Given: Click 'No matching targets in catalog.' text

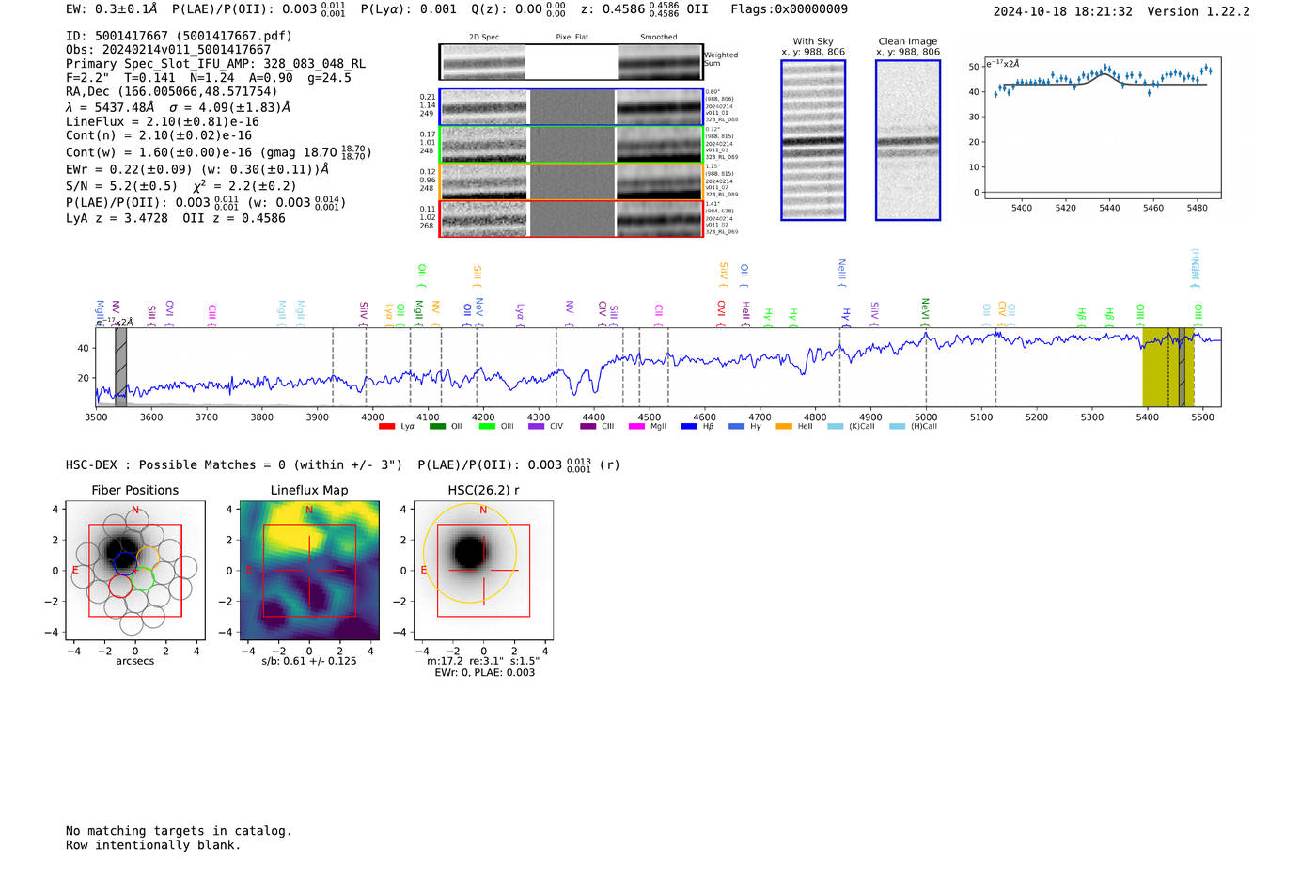Looking at the screenshot, I should [179, 831].
